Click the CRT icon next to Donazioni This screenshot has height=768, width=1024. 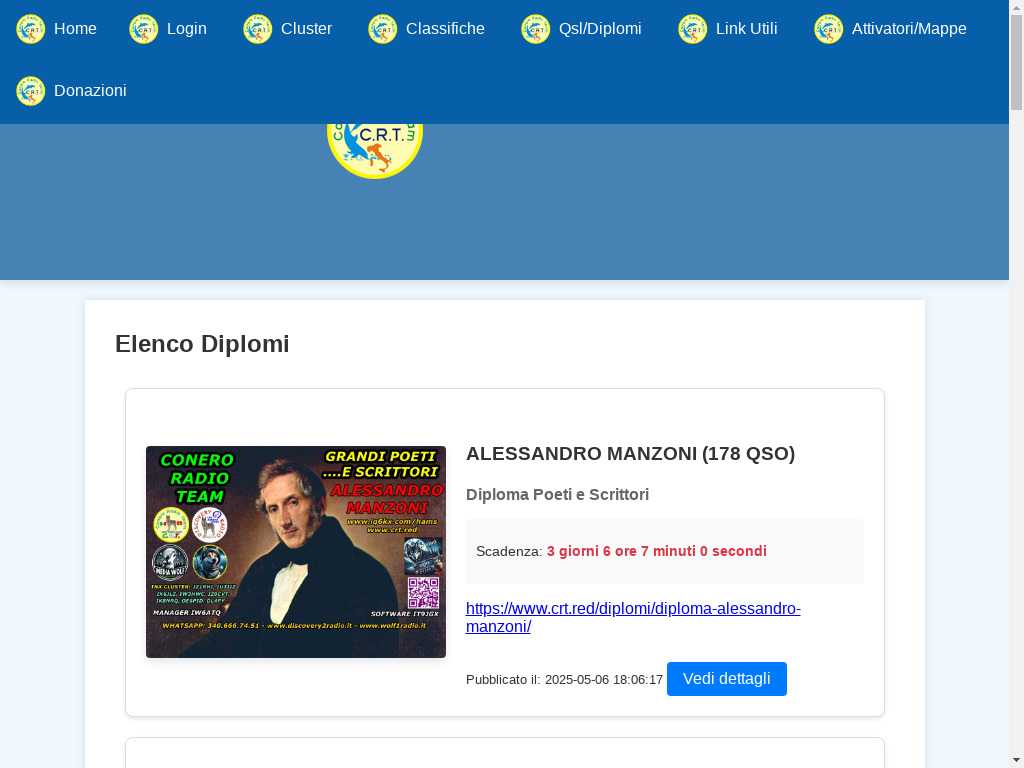(31, 91)
